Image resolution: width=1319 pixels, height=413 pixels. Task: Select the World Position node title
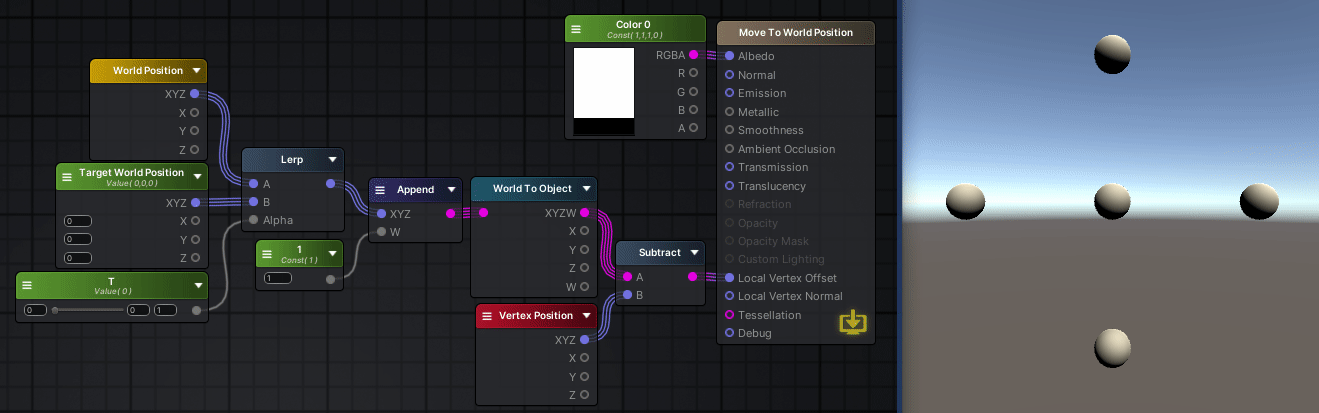coord(148,71)
